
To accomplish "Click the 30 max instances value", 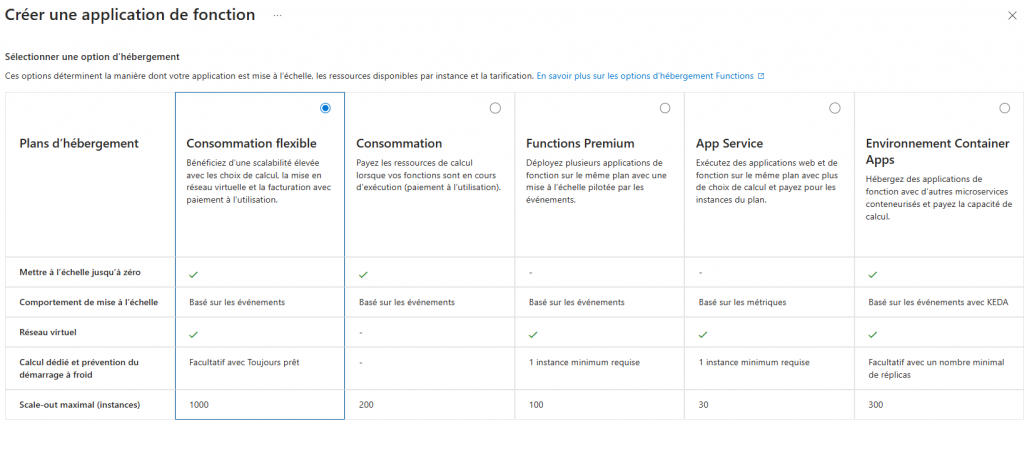I will coord(703,405).
